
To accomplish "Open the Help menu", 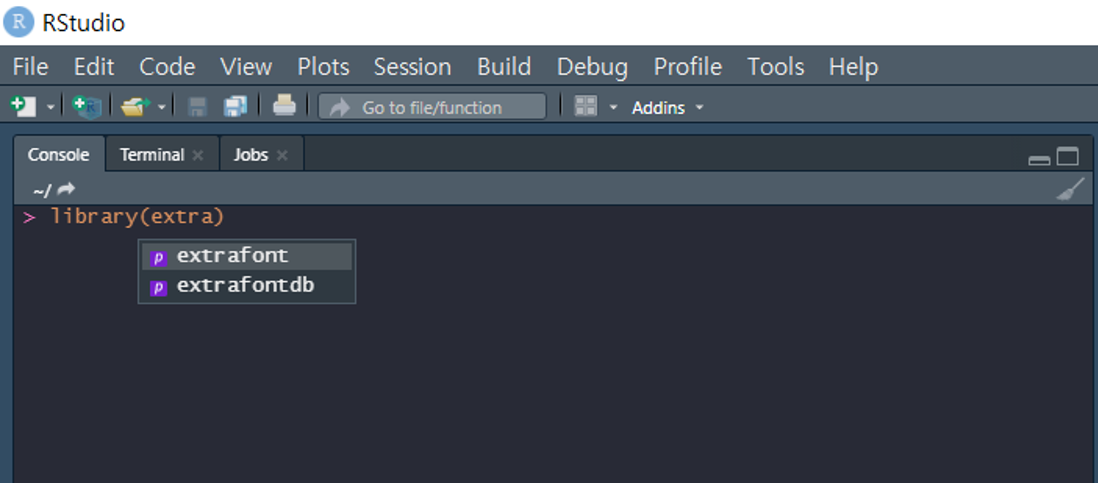I will click(x=853, y=67).
